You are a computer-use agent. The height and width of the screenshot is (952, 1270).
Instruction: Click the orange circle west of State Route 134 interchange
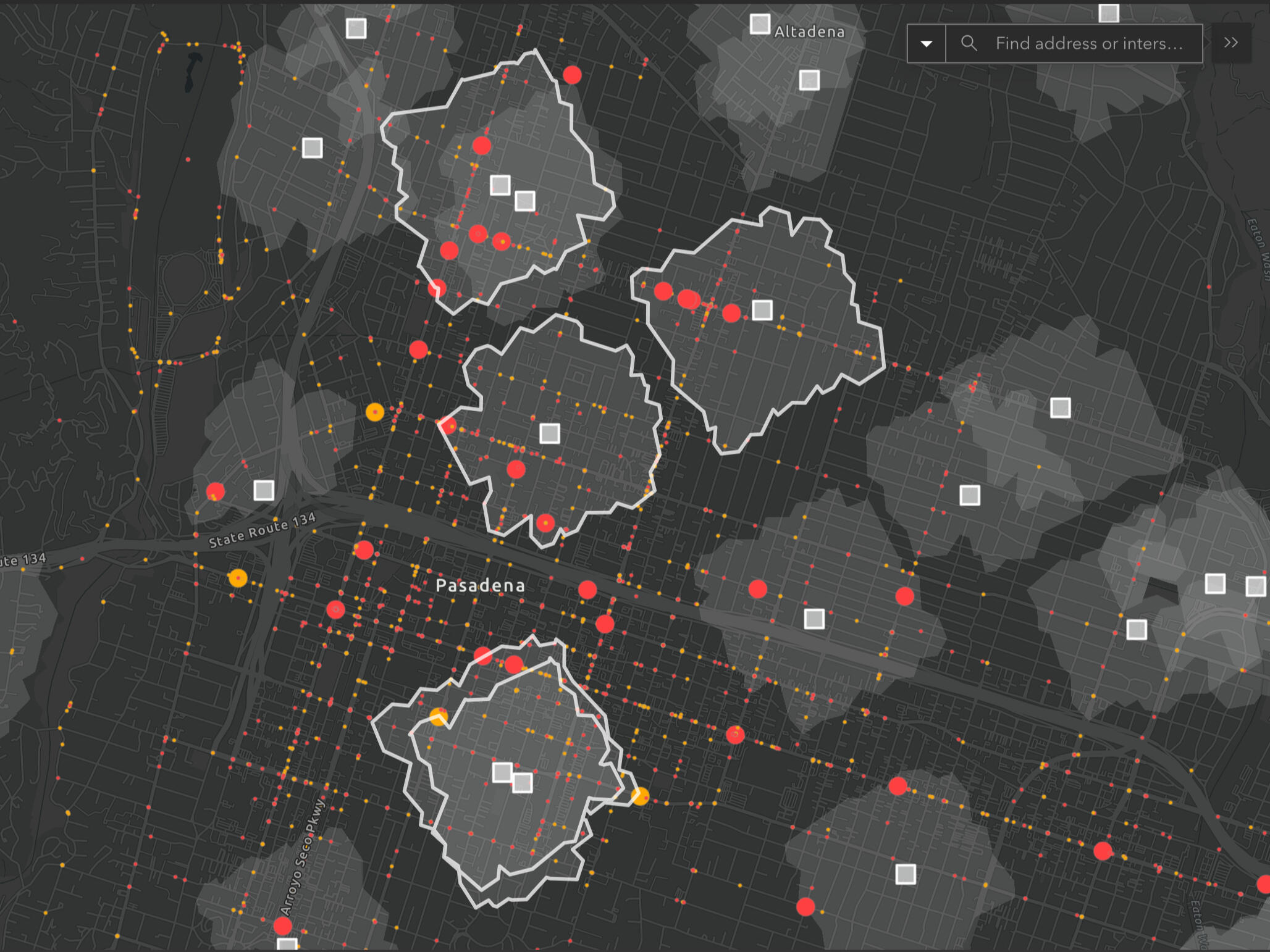pyautogui.click(x=238, y=578)
